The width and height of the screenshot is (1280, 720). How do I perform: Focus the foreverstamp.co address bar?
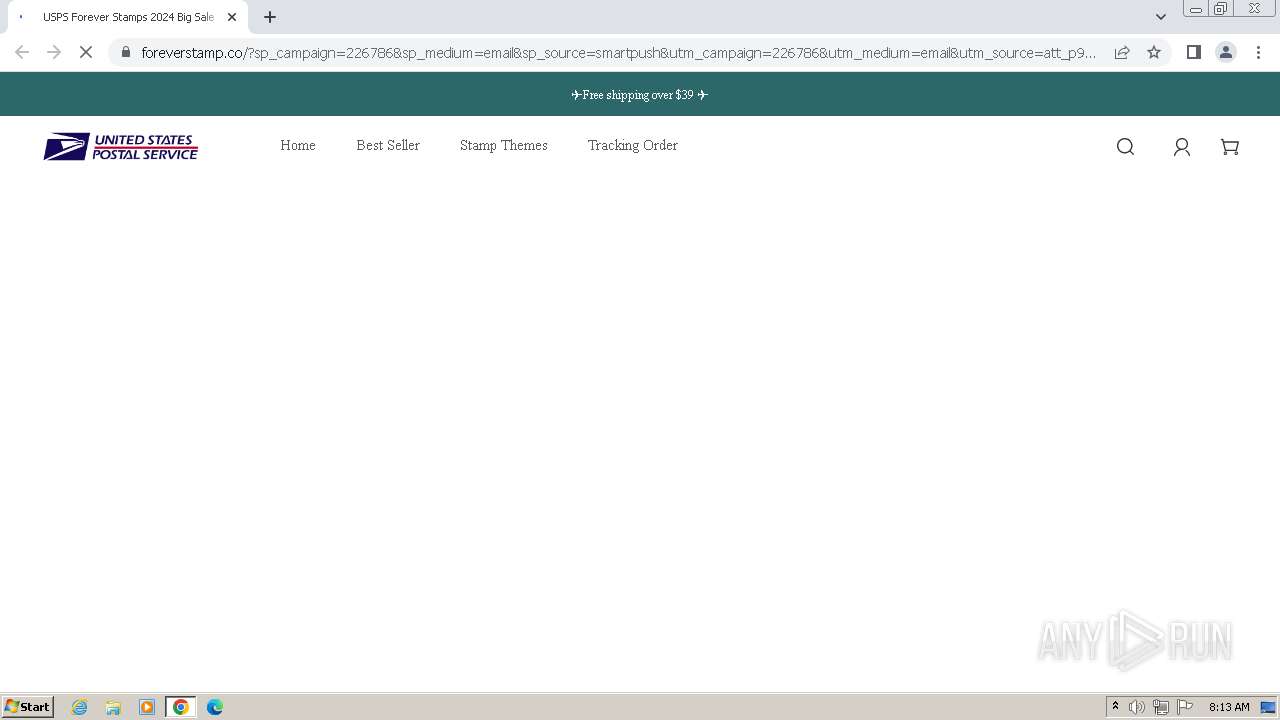[x=618, y=52]
